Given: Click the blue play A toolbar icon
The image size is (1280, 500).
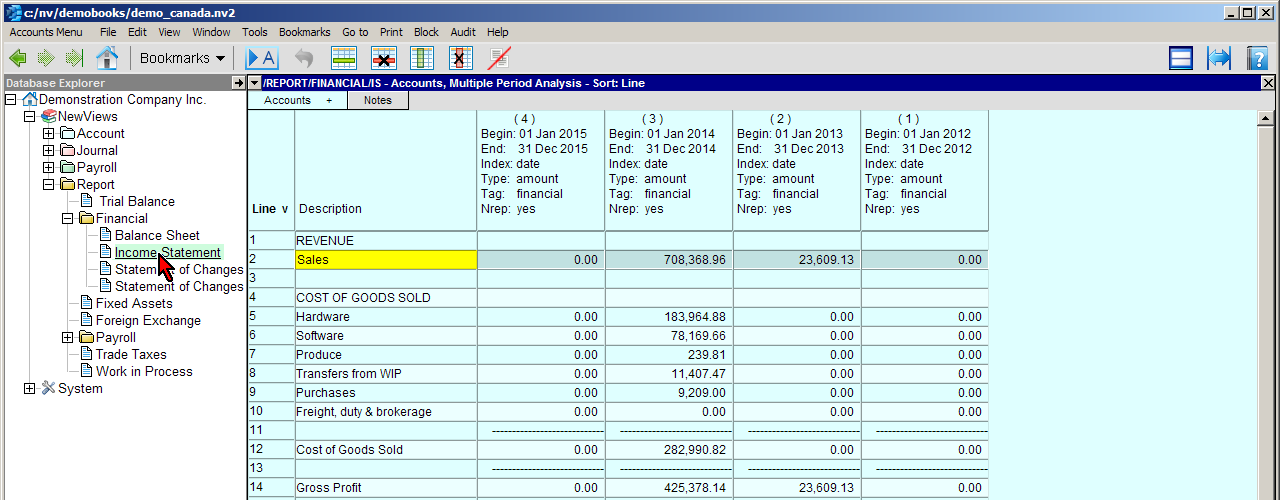Looking at the screenshot, I should 261,58.
